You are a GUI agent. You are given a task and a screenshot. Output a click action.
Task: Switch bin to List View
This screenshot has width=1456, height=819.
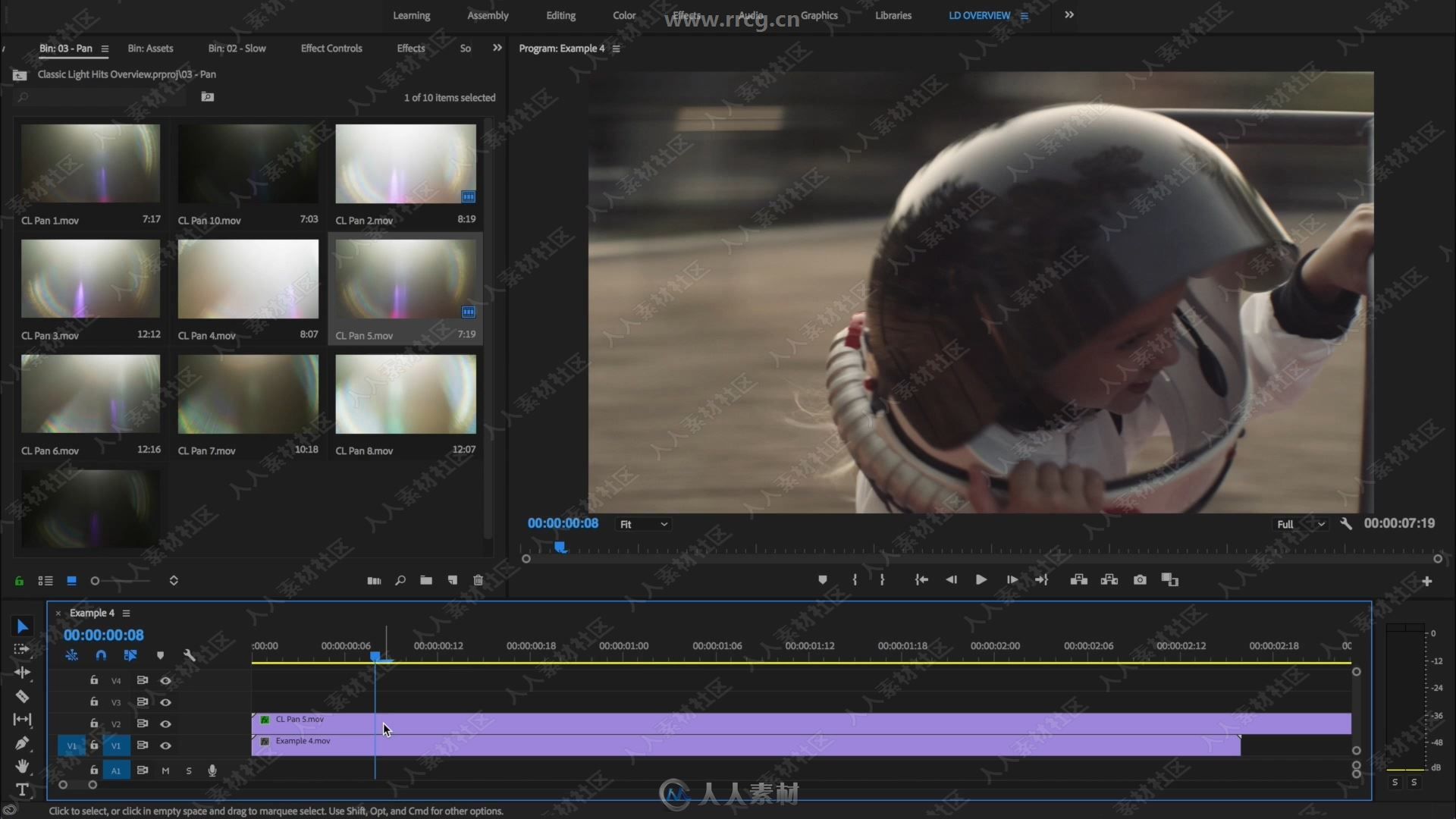point(45,581)
